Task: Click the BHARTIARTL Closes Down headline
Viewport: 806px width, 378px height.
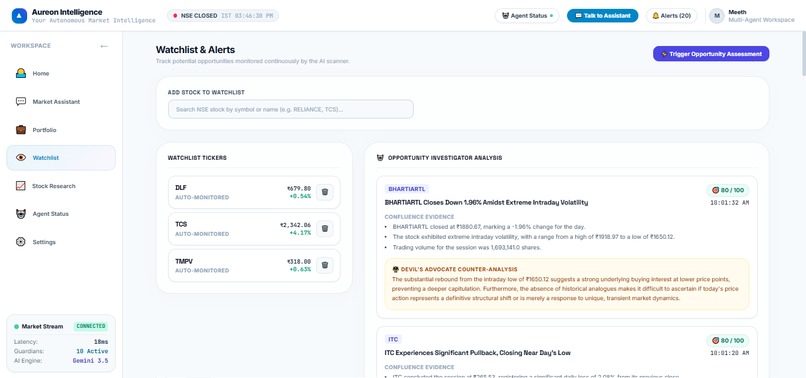Action: (486, 203)
